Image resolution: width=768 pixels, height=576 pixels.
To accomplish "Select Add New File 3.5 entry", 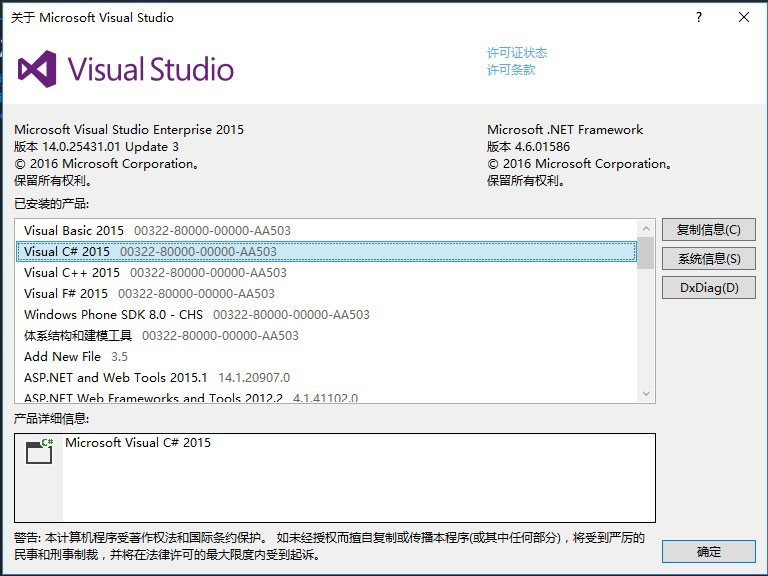I will coord(62,357).
